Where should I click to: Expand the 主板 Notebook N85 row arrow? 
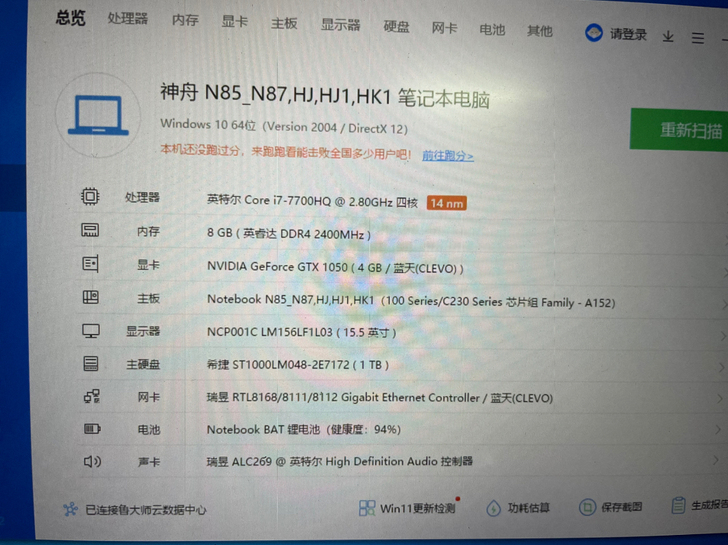coord(724,305)
